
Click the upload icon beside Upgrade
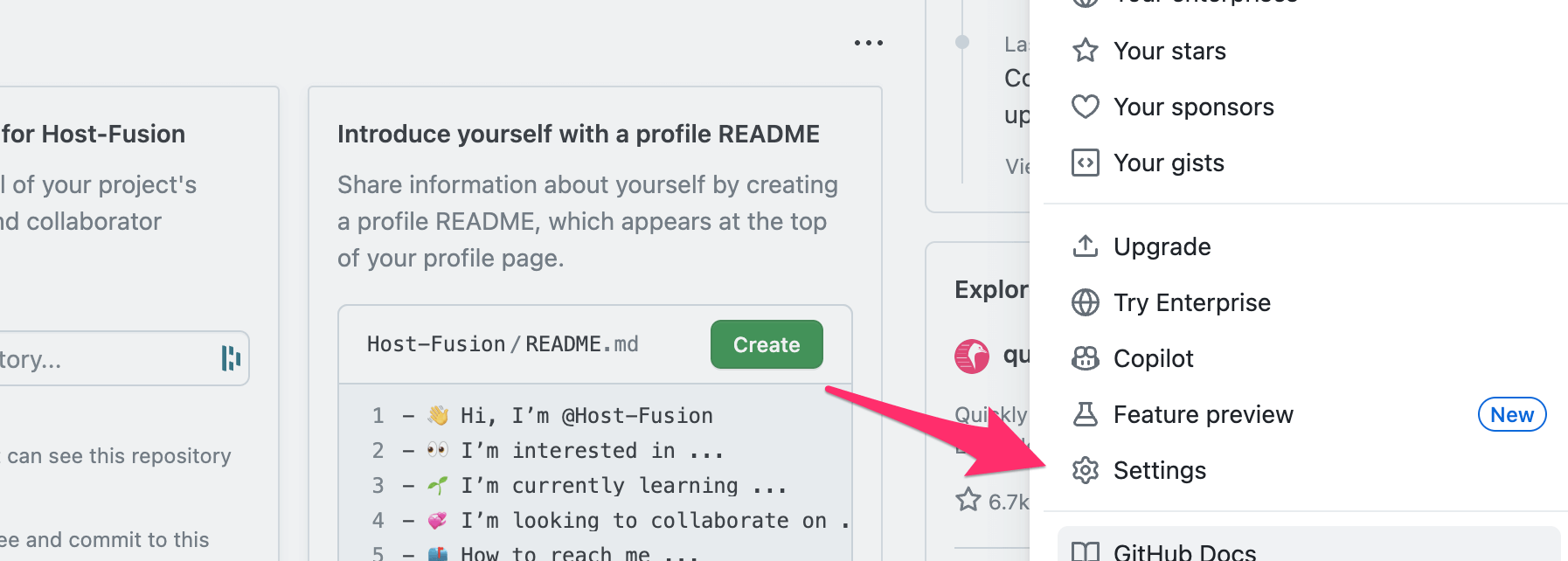[1084, 246]
